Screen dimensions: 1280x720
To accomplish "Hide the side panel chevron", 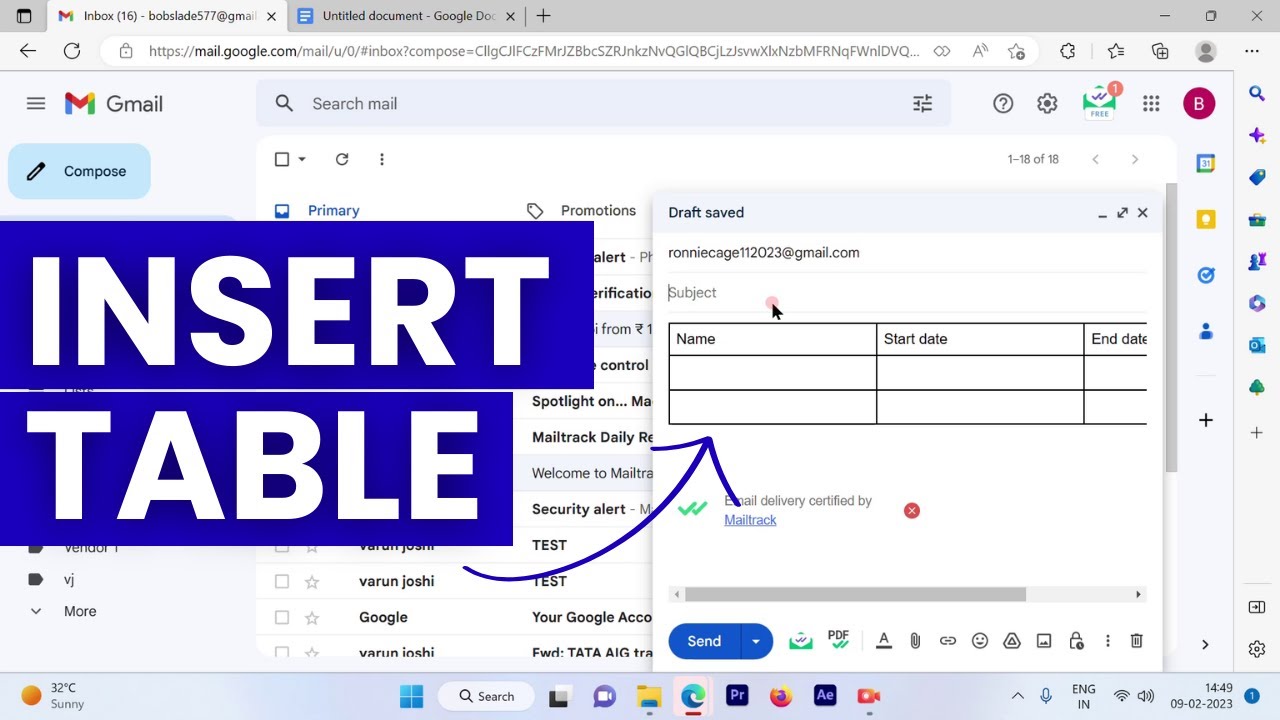I will 1205,644.
